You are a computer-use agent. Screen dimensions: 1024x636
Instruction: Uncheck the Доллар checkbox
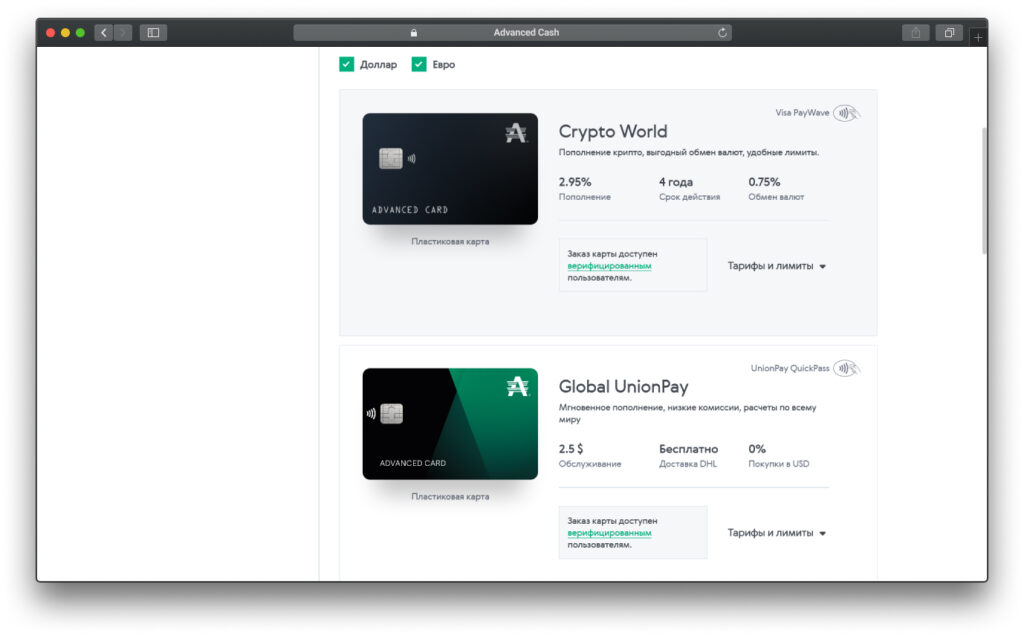point(346,64)
